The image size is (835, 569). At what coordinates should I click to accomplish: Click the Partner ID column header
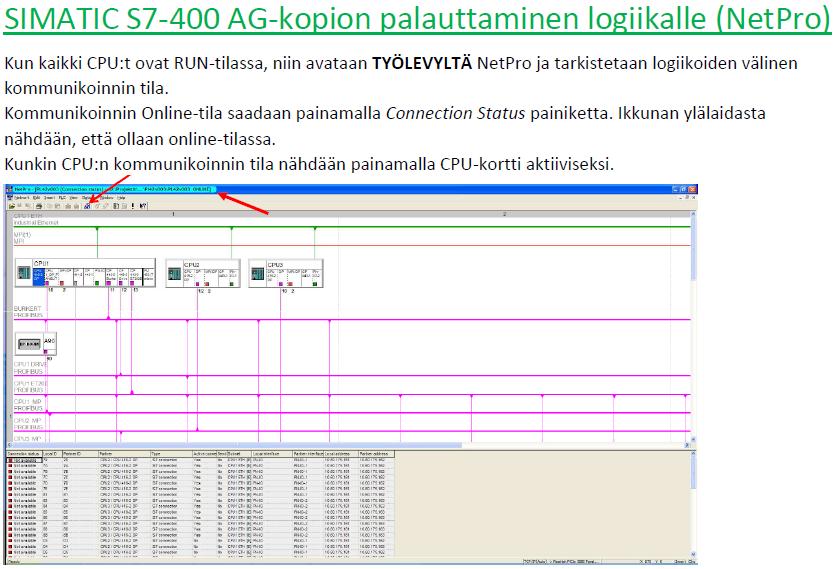pyautogui.click(x=80, y=453)
